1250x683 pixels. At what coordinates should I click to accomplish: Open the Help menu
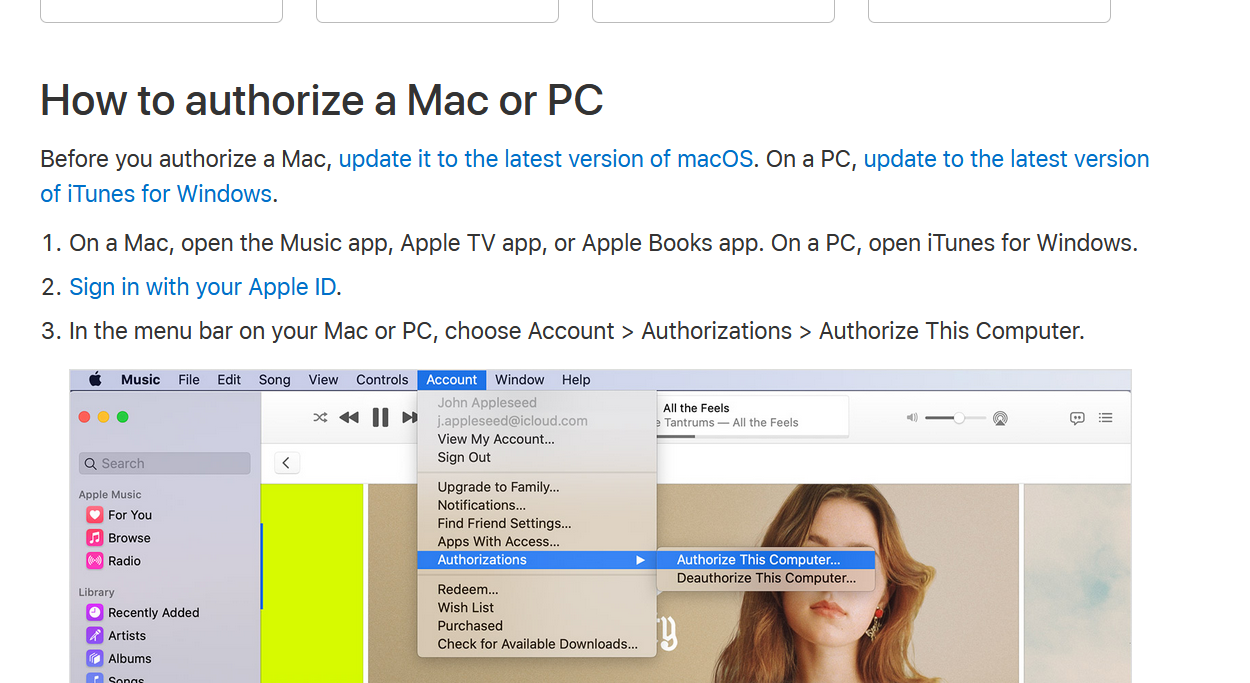[576, 380]
